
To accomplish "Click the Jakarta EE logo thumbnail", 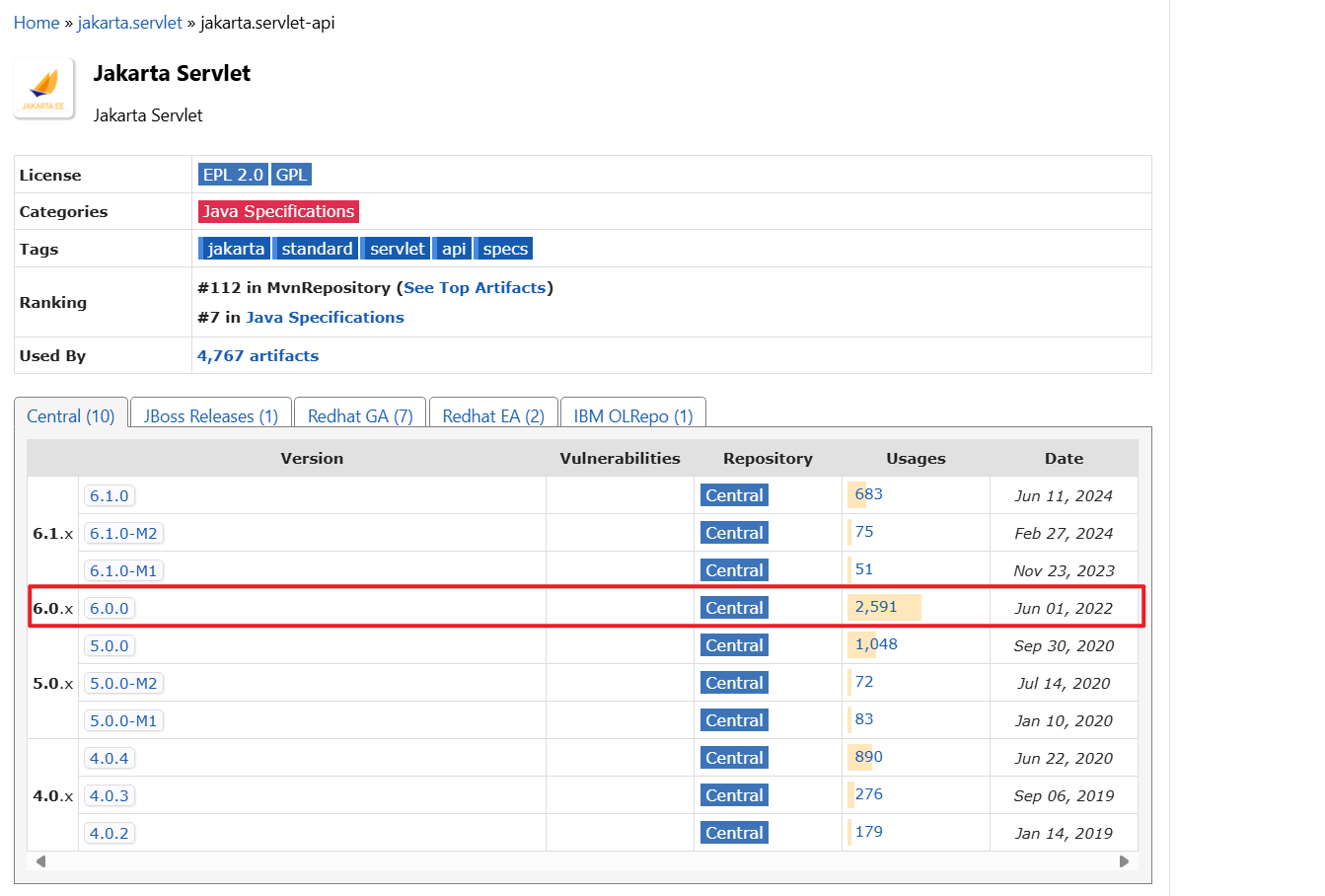I will point(44,88).
